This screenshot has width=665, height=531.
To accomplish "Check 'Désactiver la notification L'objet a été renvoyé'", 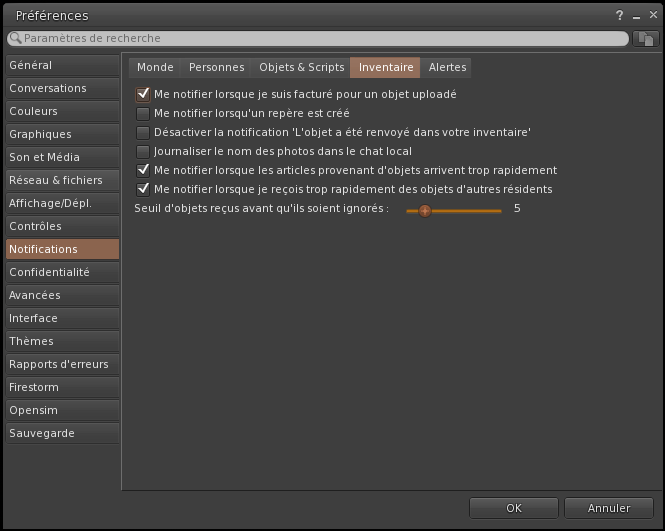I will tap(143, 132).
